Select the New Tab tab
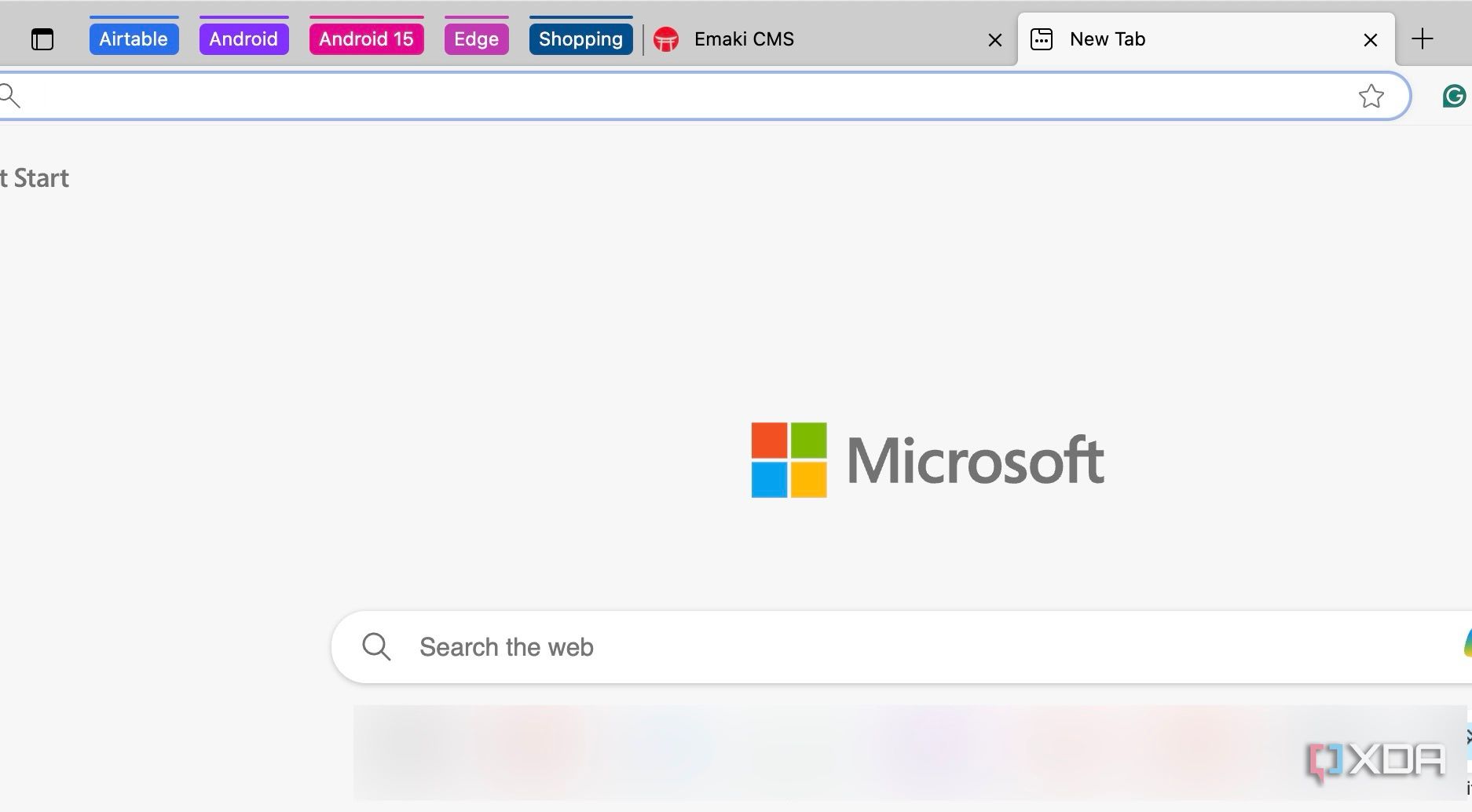Image resolution: width=1472 pixels, height=812 pixels. click(1206, 38)
